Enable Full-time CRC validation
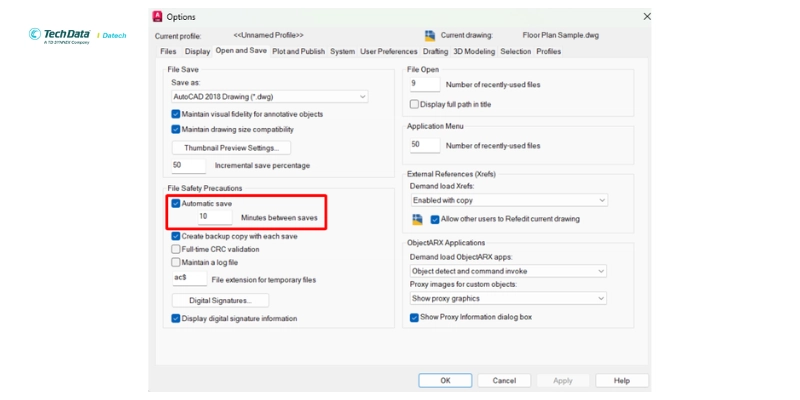Image resolution: width=800 pixels, height=400 pixels. tap(176, 249)
